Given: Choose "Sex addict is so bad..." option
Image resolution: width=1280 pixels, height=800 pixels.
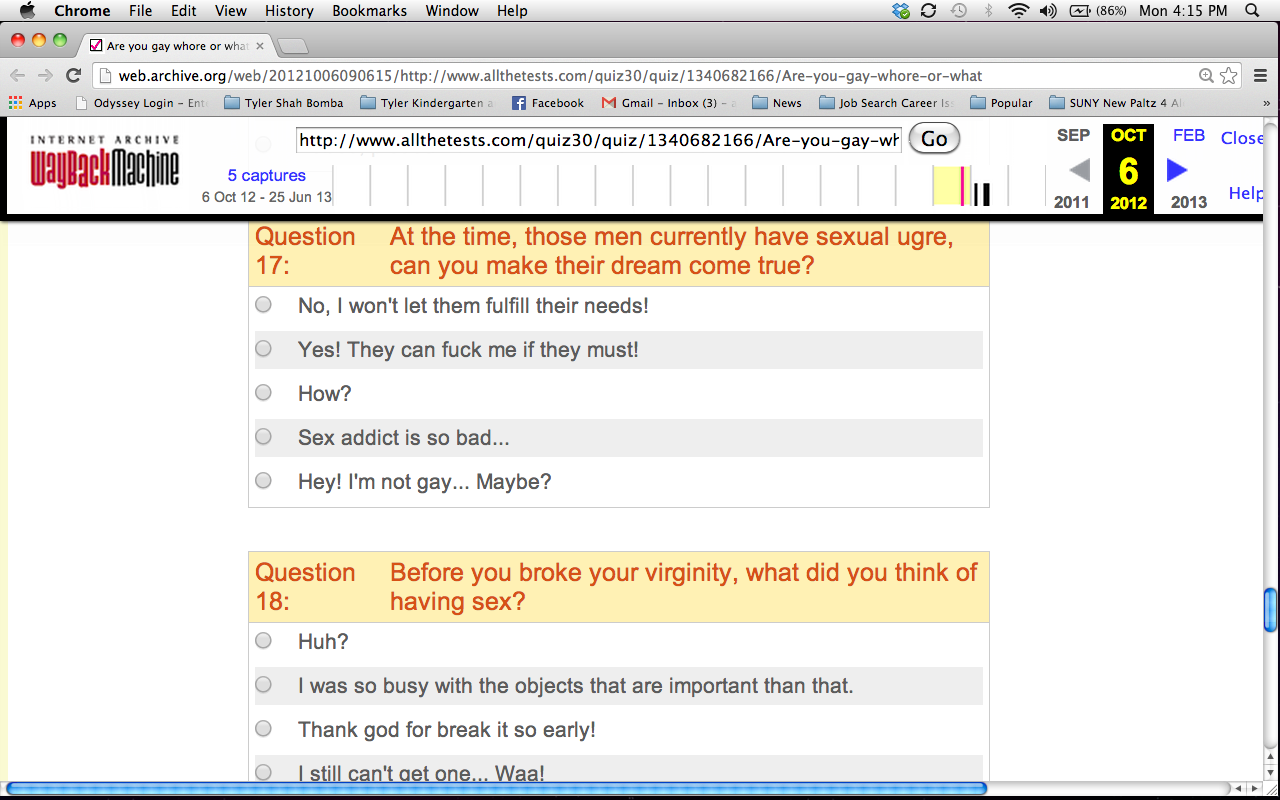Looking at the screenshot, I should point(263,437).
